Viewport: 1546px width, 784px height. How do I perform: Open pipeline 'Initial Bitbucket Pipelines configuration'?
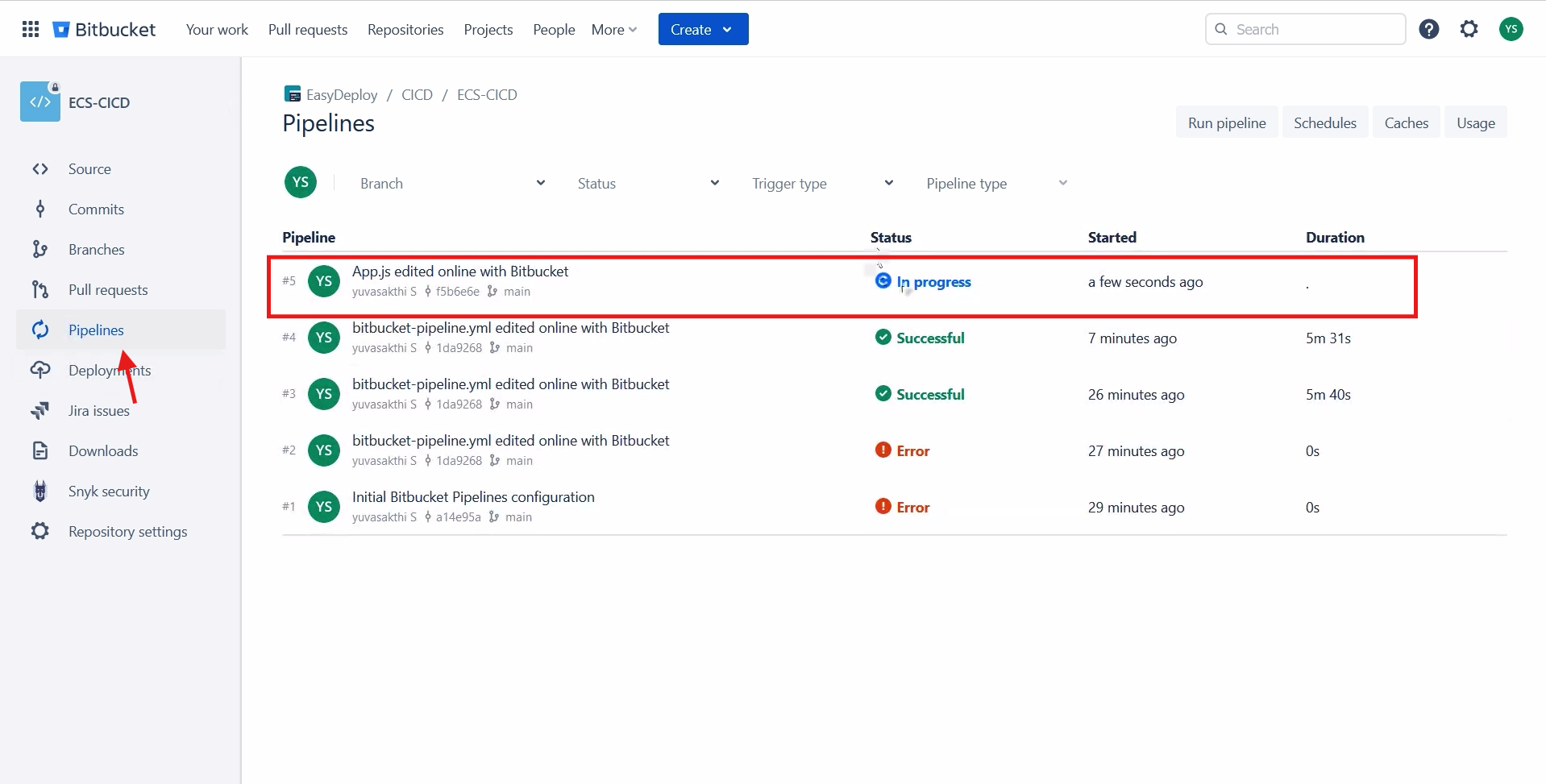coord(473,497)
